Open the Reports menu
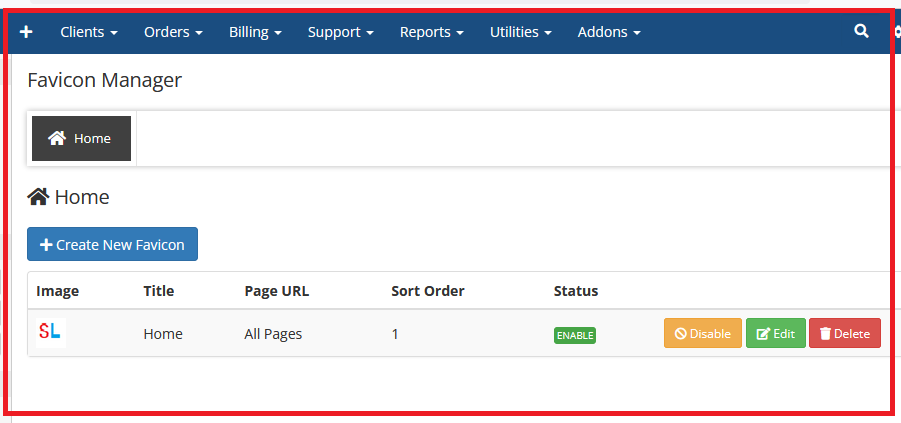Image resolution: width=901 pixels, height=423 pixels. (431, 32)
